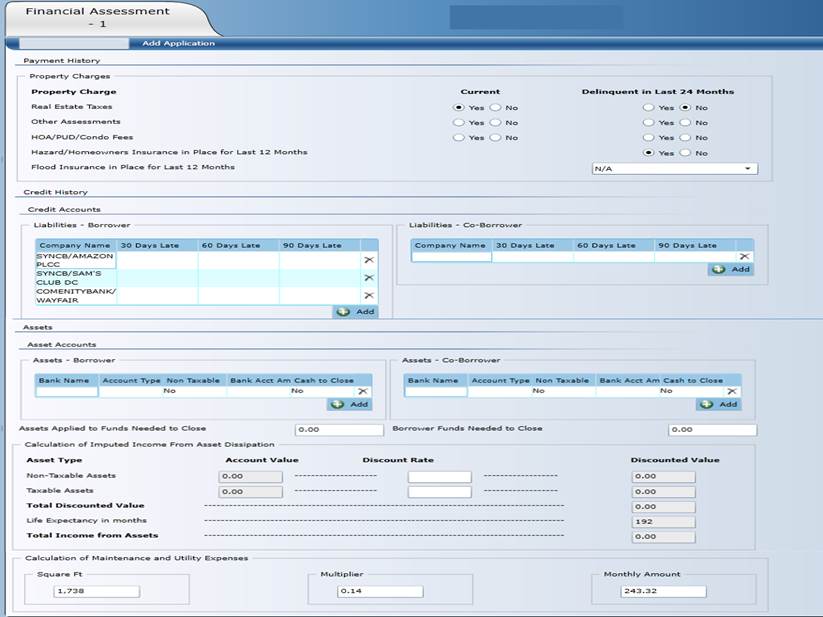Delete the co-borrower liability row
The height and width of the screenshot is (617, 823).
coord(744,257)
